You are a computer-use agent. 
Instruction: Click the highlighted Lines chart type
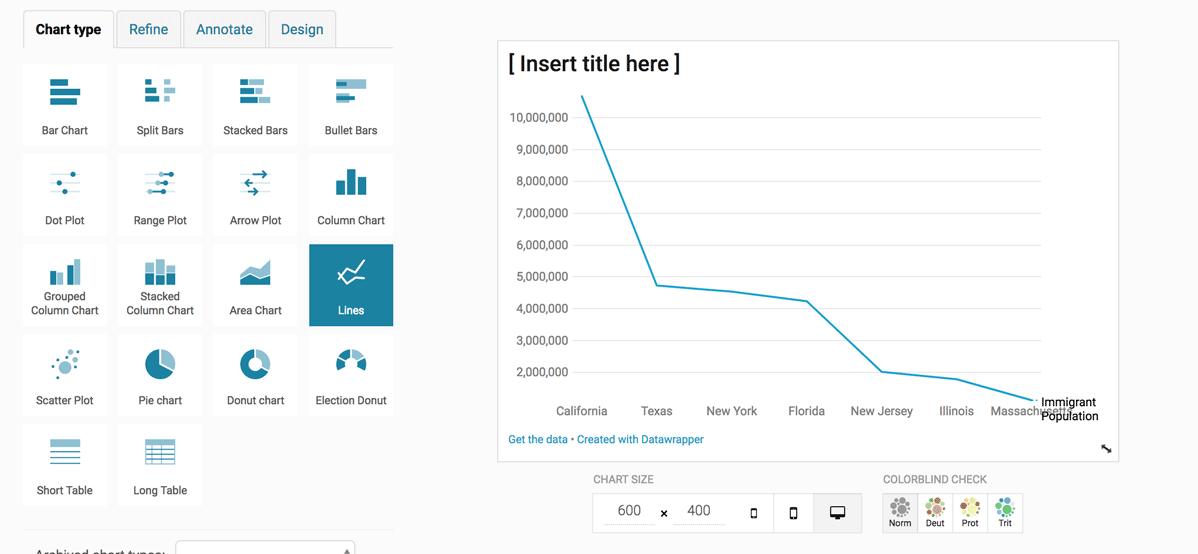[351, 285]
